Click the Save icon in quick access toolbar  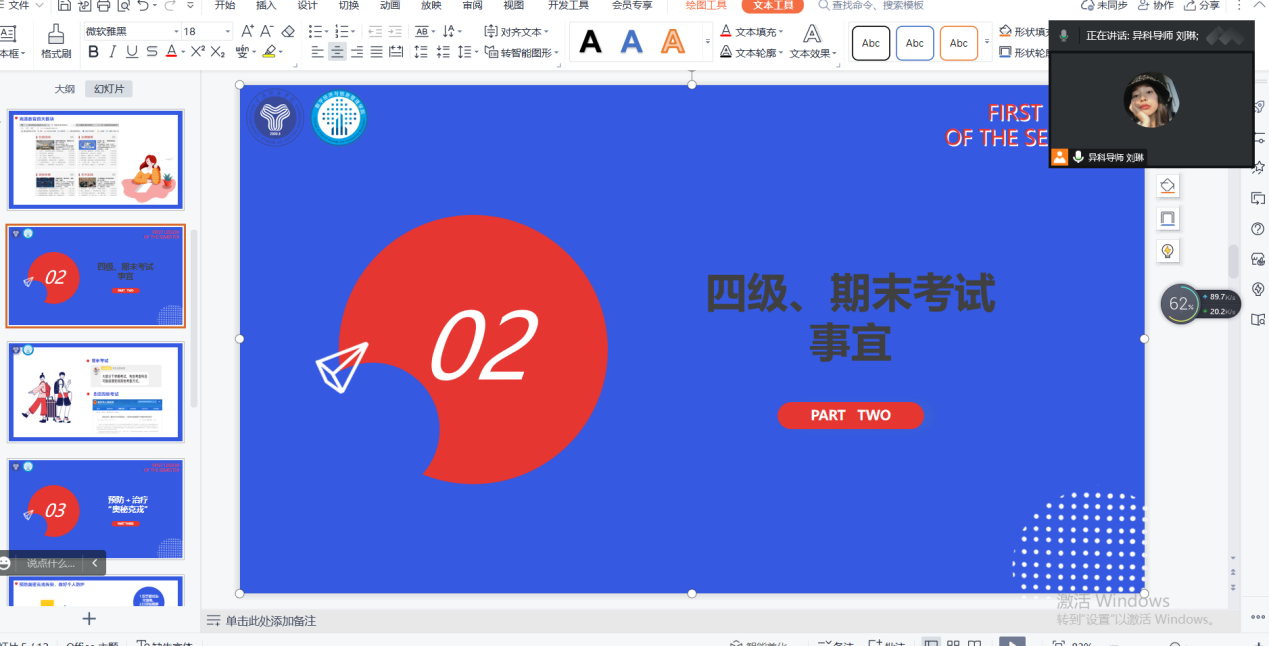63,6
